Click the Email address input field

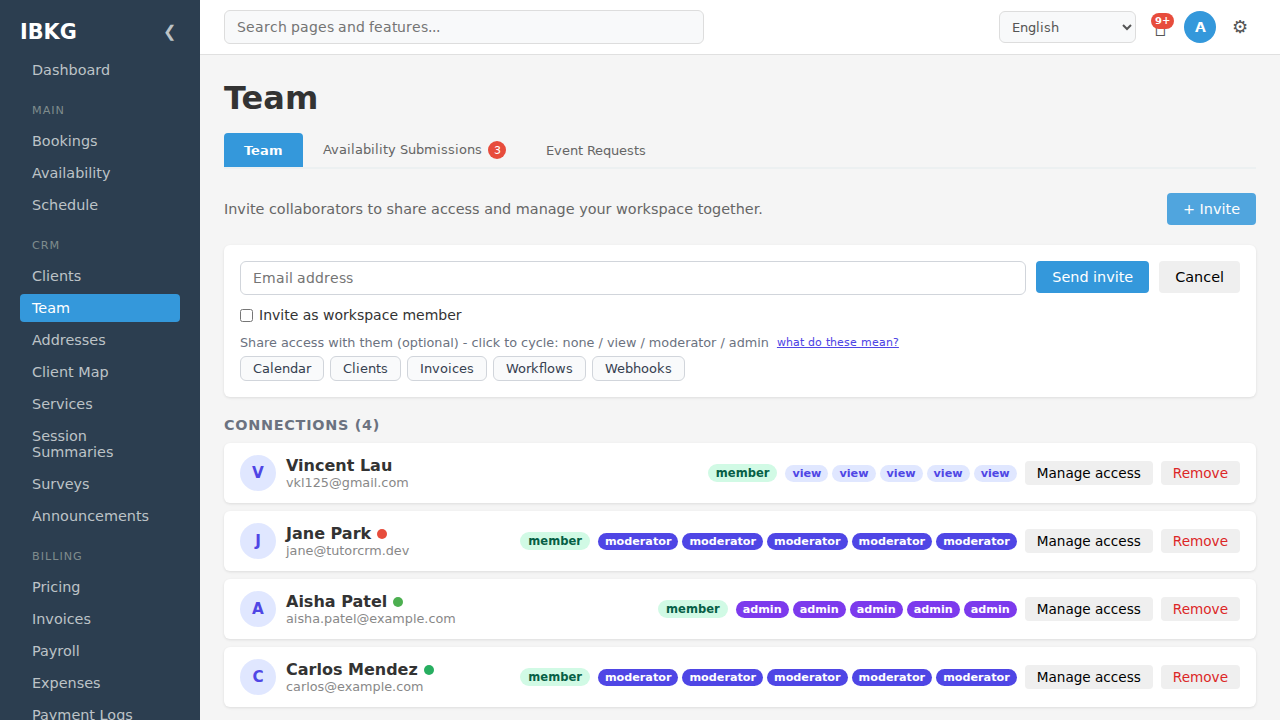click(x=633, y=278)
